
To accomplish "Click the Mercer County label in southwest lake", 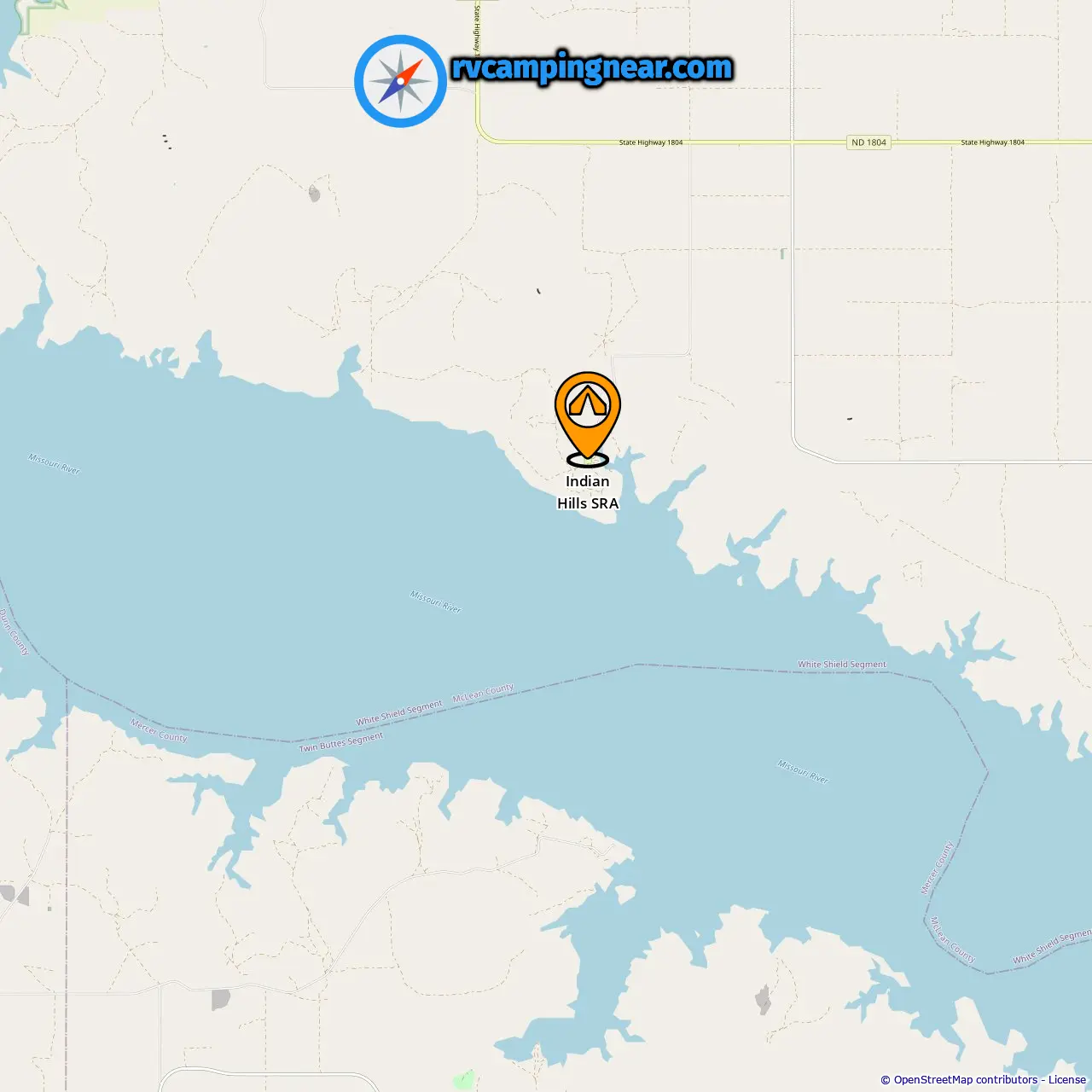I will click(x=159, y=731).
